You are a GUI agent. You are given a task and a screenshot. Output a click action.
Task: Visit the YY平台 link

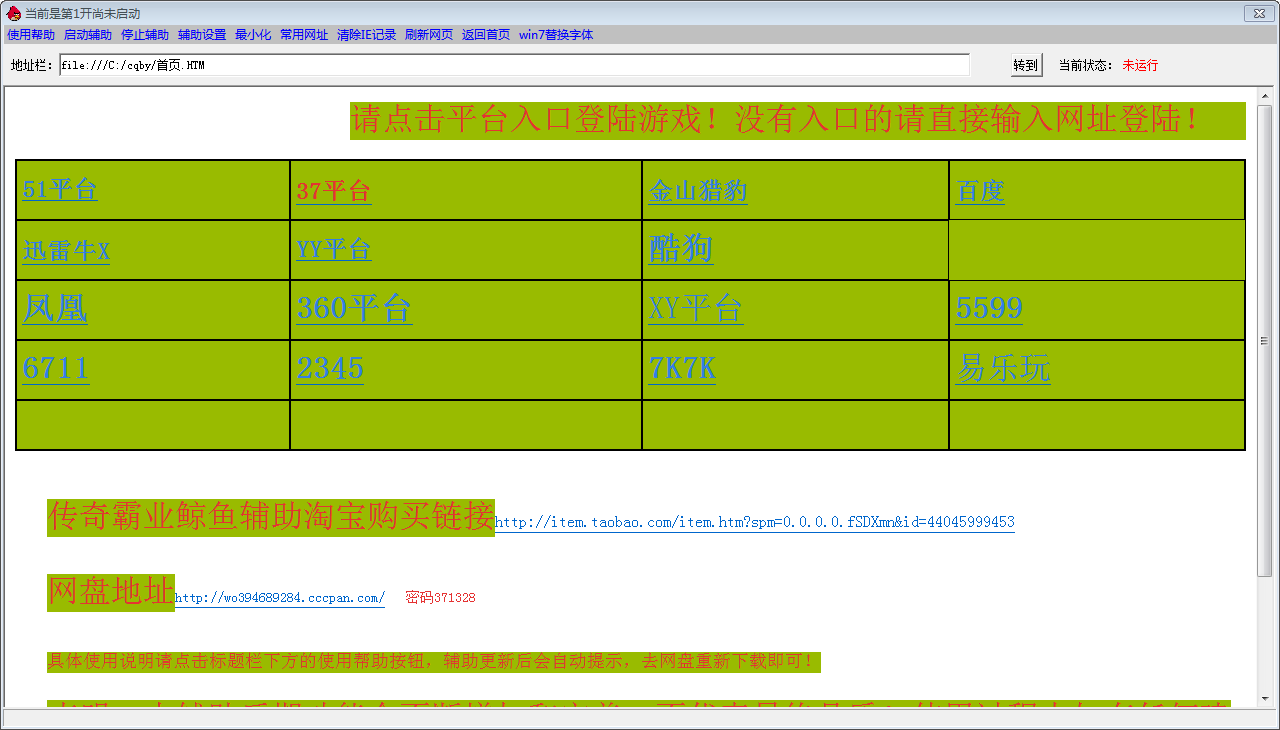(334, 249)
